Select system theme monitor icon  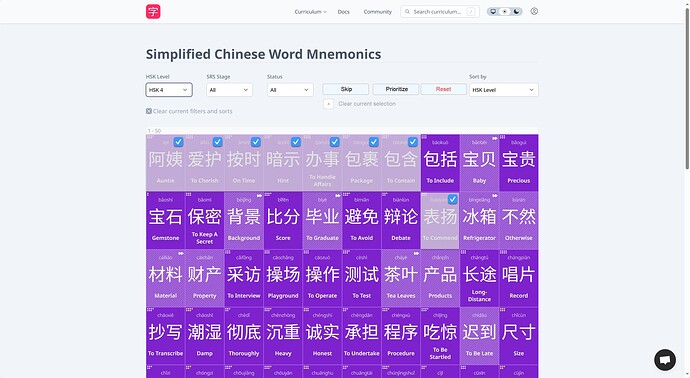[x=493, y=11]
